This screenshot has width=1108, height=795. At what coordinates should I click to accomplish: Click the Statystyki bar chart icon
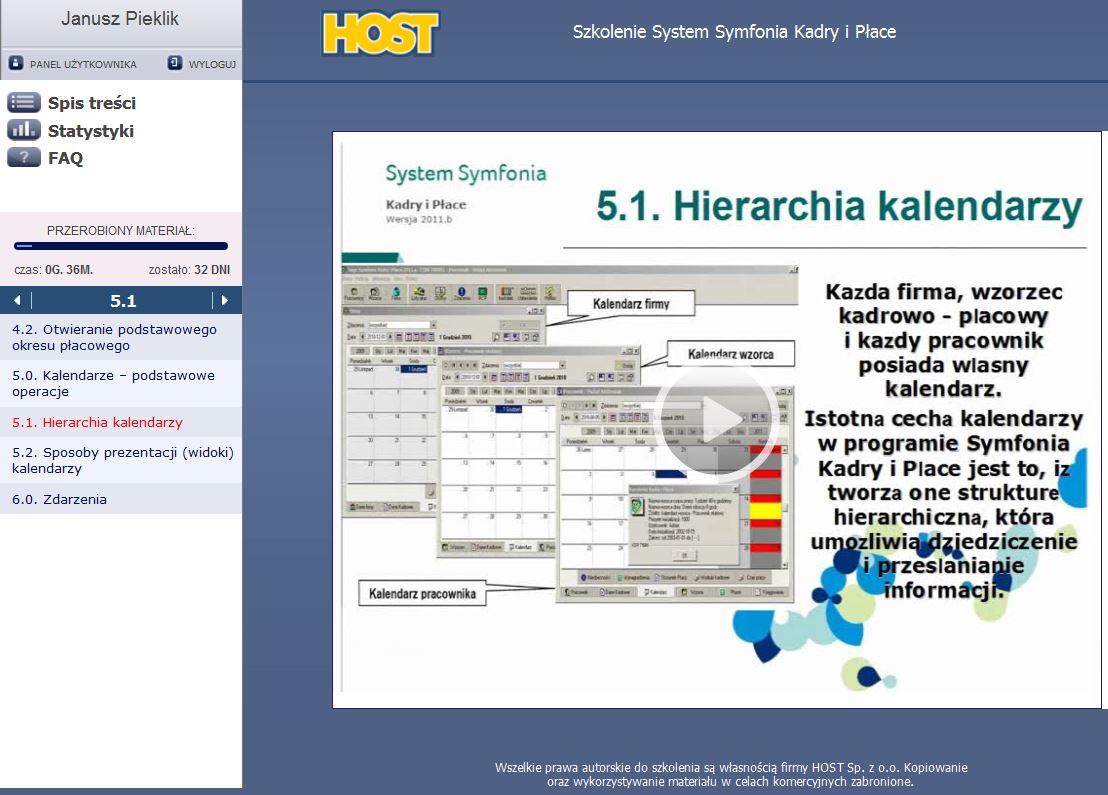coord(24,130)
